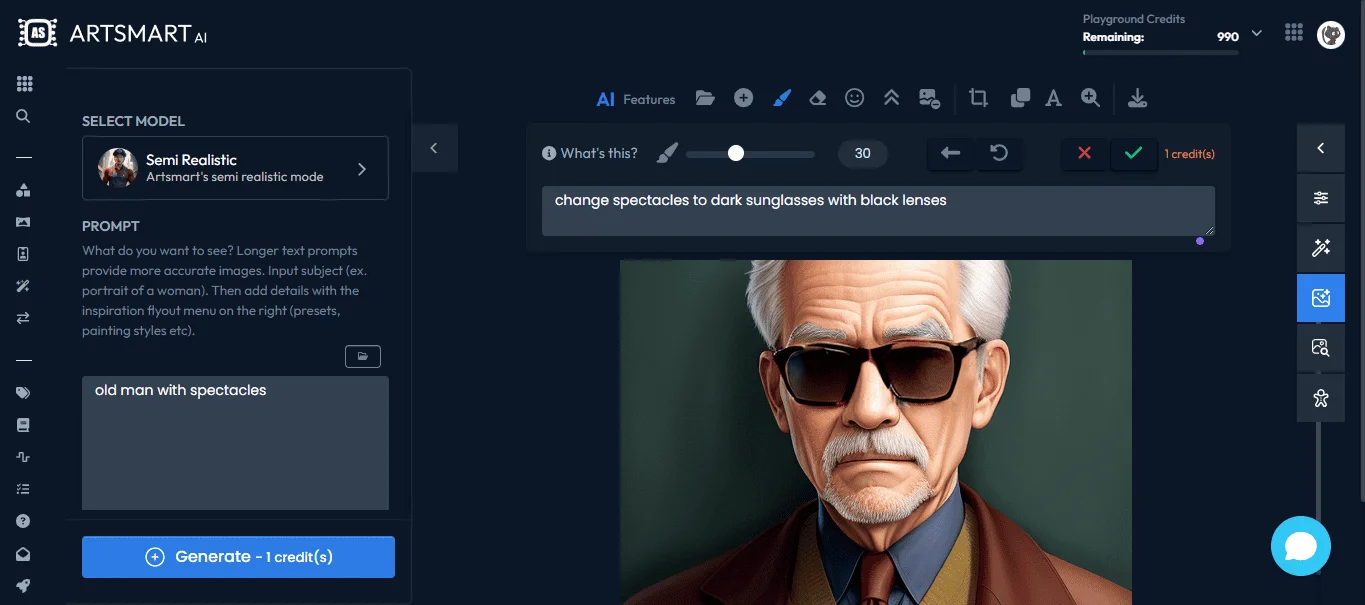The image size is (1365, 605).
Task: Select the text tool 'A' icon
Action: pos(1053,98)
